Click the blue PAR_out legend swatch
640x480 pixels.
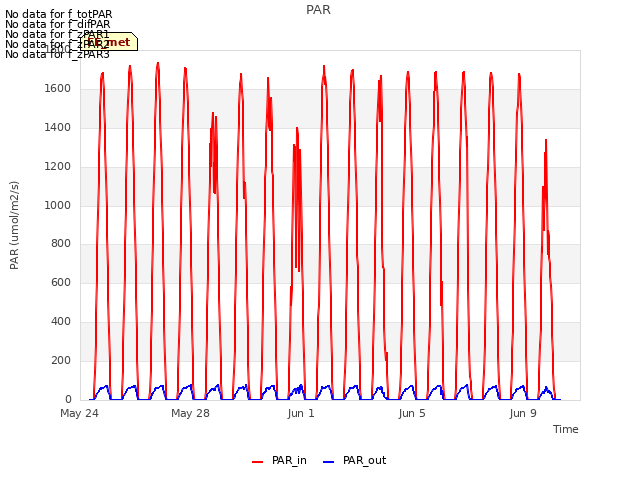pyautogui.click(x=329, y=462)
